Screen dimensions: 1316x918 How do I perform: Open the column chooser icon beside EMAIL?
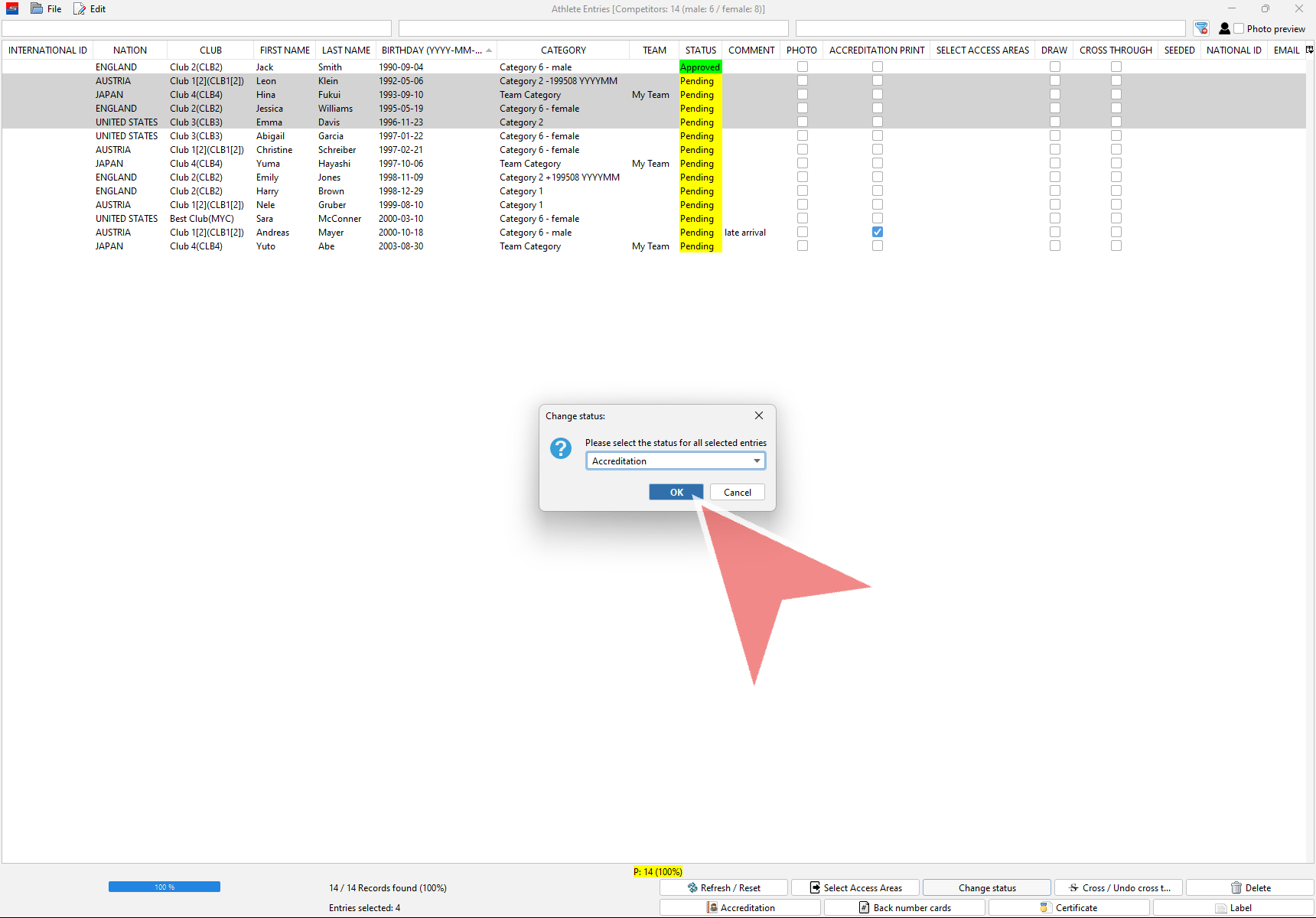(x=1309, y=50)
